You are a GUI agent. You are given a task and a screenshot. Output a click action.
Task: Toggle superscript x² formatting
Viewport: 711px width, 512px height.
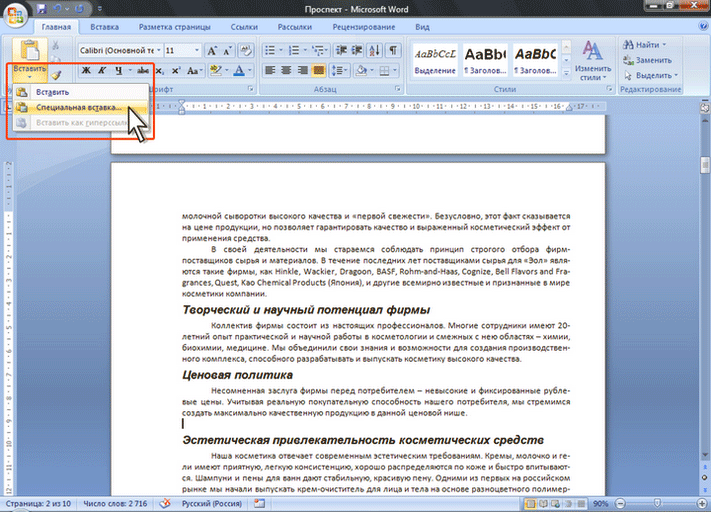point(176,70)
